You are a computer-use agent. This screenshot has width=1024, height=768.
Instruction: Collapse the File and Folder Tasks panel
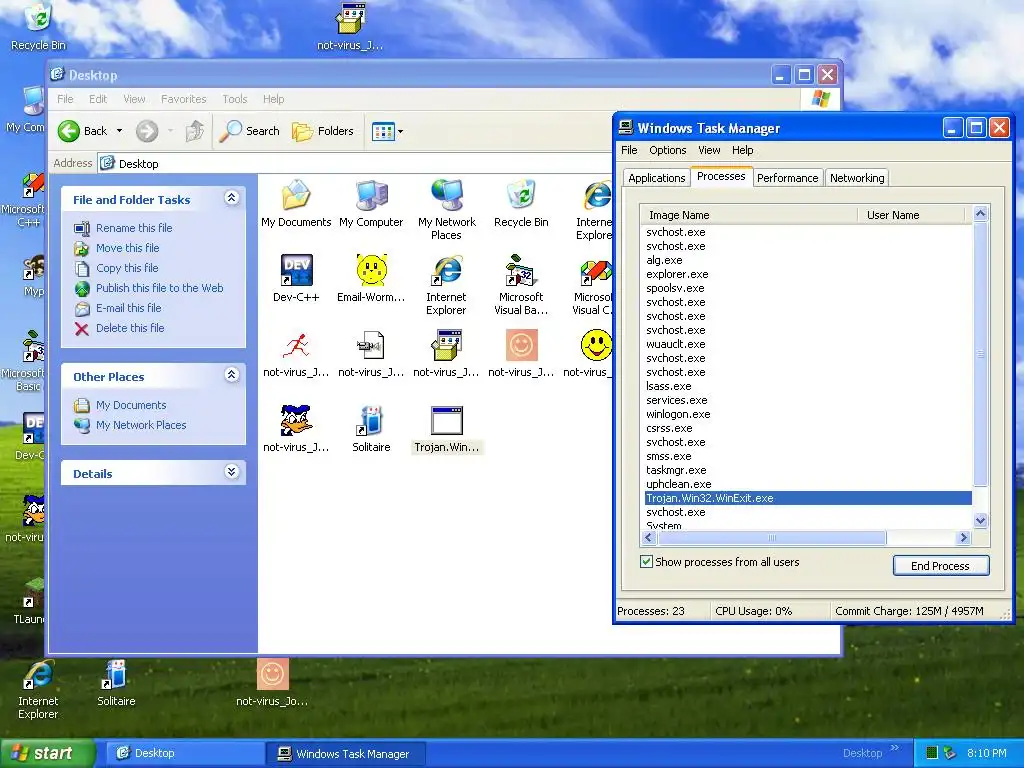tap(231, 198)
